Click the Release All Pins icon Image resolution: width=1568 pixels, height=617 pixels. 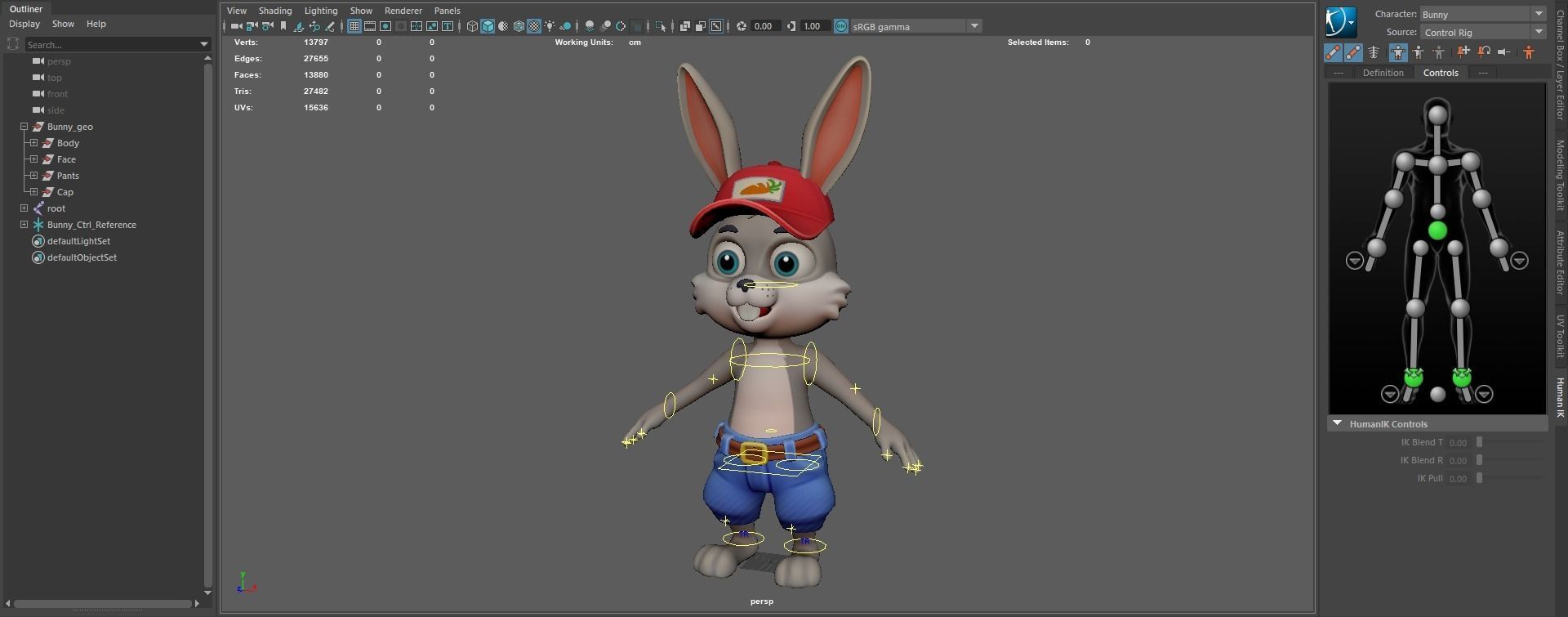1504,52
